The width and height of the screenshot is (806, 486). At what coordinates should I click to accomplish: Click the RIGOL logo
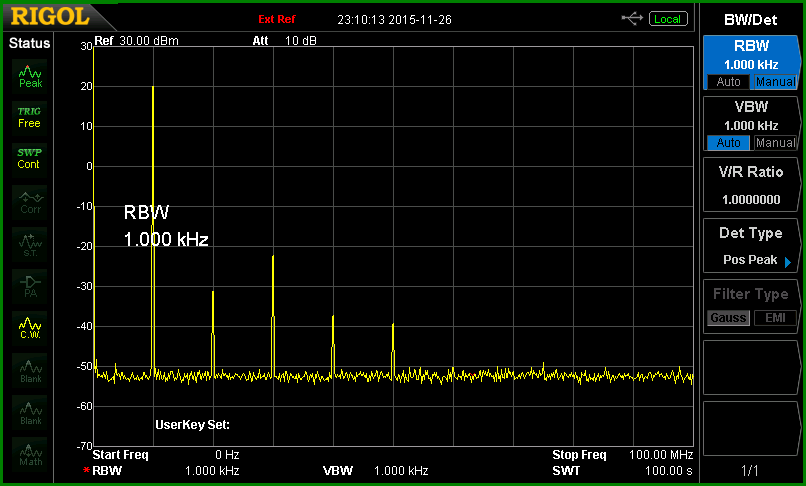(x=50, y=16)
